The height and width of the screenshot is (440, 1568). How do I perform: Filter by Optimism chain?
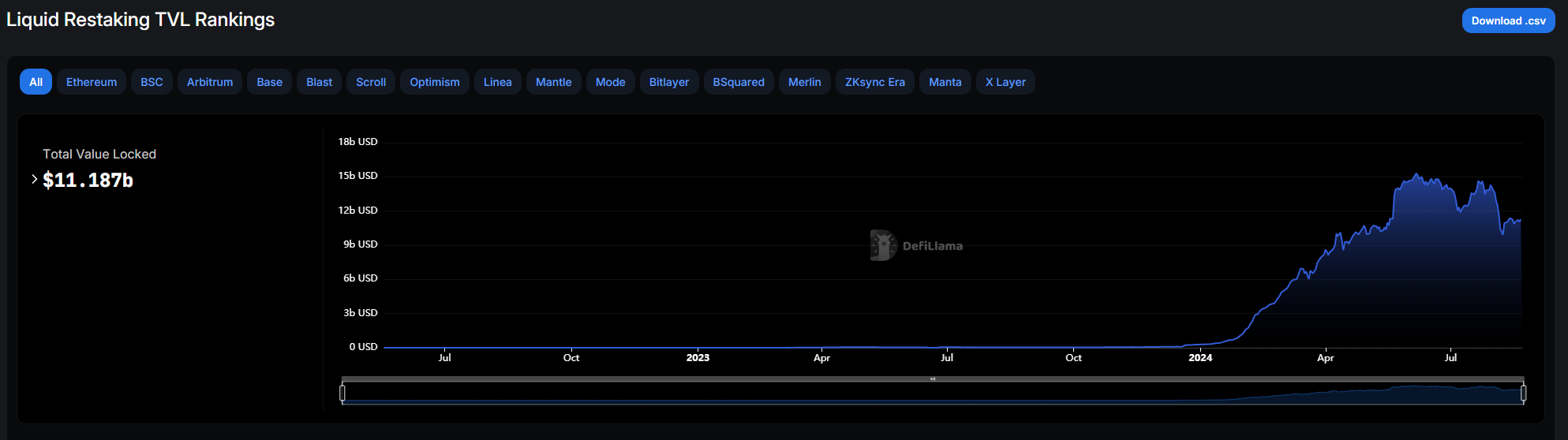click(435, 82)
